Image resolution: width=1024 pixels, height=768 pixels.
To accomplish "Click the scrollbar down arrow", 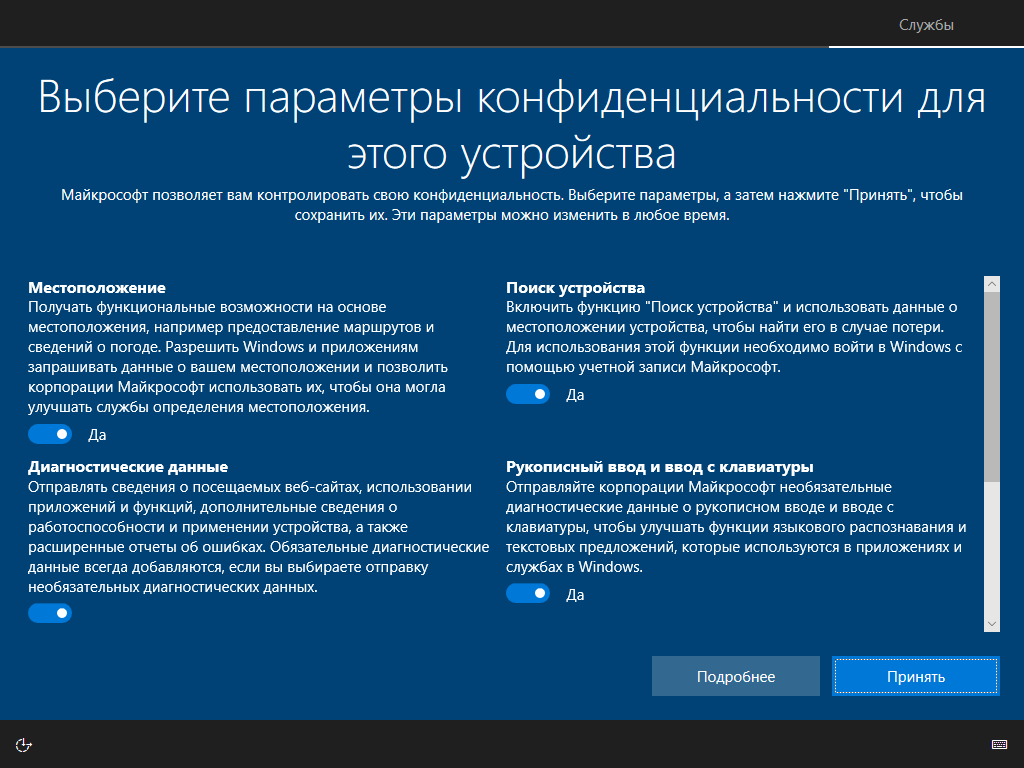I will [x=991, y=624].
